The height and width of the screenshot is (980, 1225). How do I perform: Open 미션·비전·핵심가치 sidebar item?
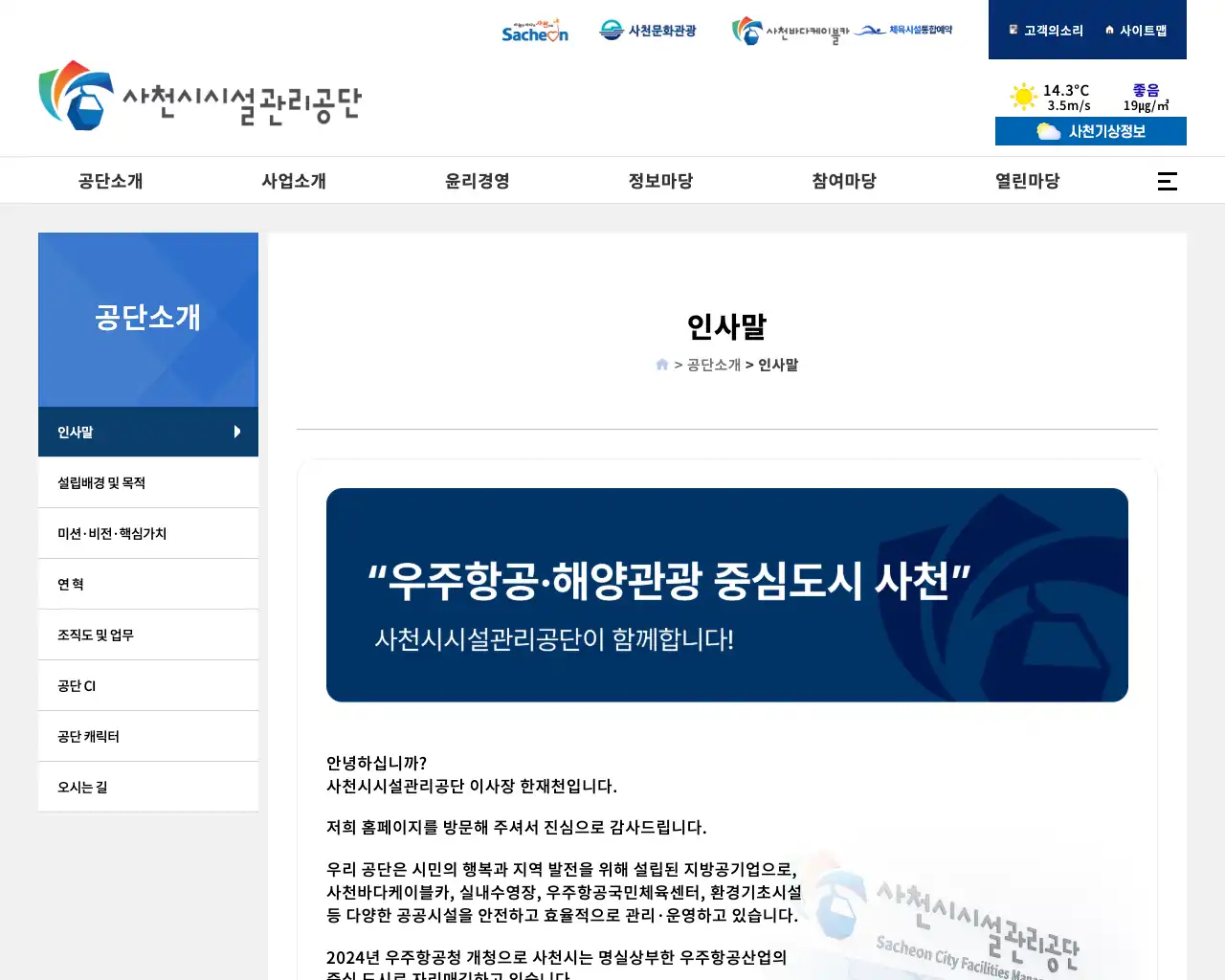click(x=148, y=533)
